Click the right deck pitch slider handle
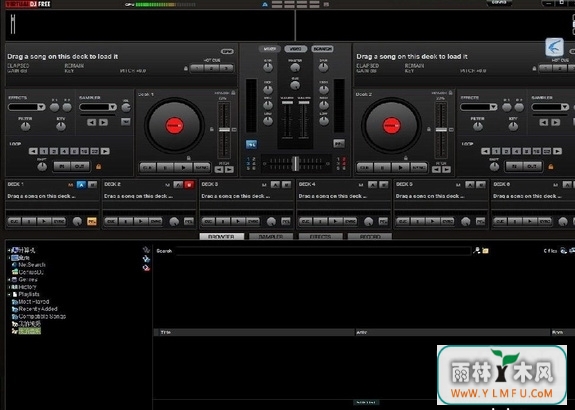The height and width of the screenshot is (410, 575). 441,130
